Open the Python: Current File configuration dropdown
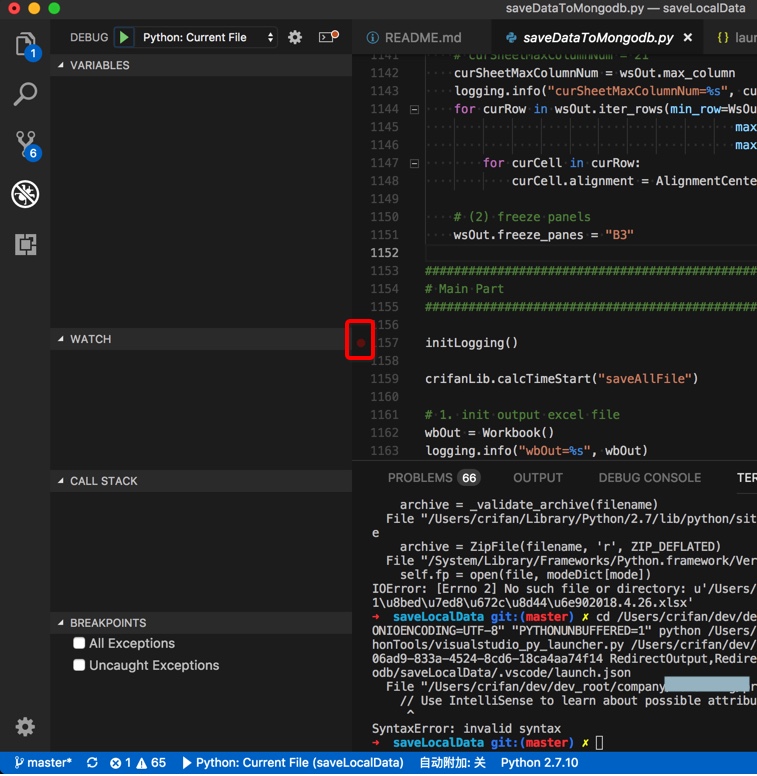 point(208,37)
